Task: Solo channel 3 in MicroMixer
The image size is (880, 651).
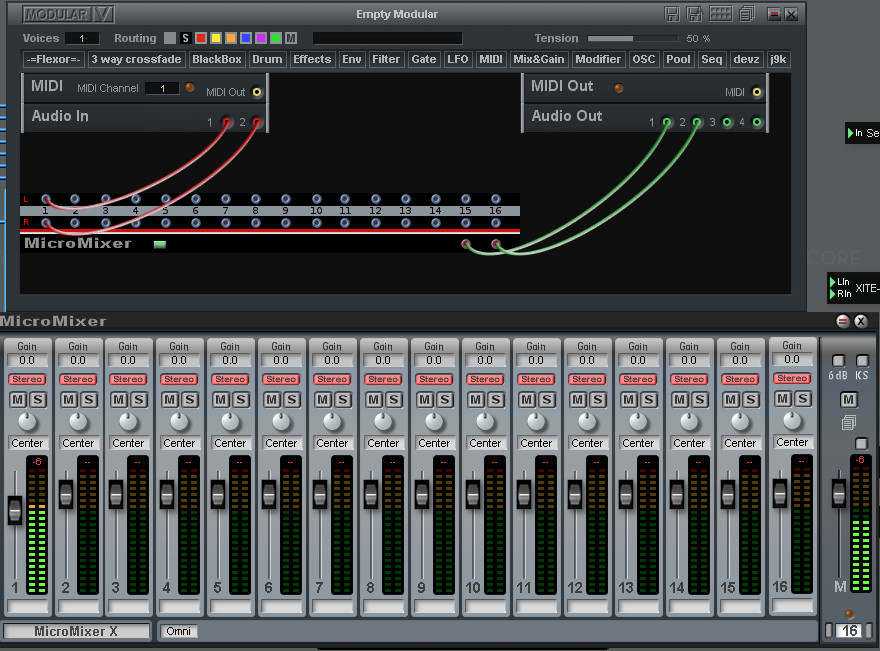Action: [138, 400]
